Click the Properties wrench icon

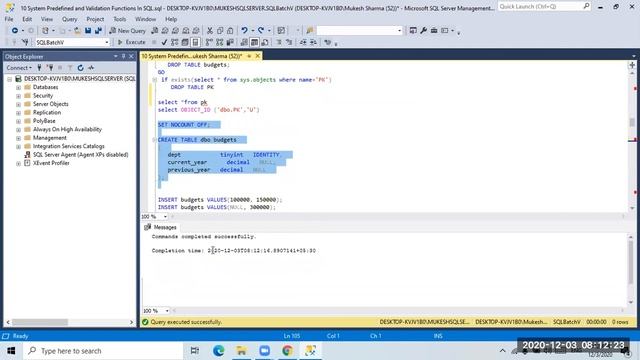click(423, 31)
